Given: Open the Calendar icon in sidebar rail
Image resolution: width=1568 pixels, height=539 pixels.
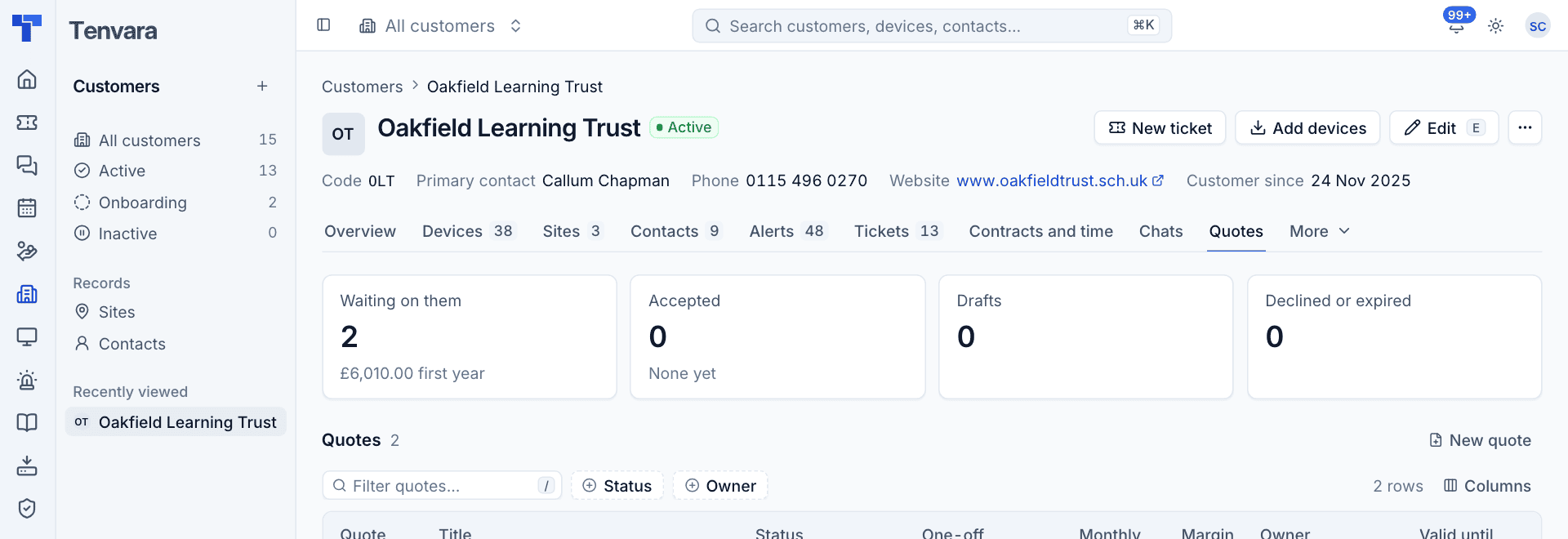Looking at the screenshot, I should pyautogui.click(x=27, y=208).
